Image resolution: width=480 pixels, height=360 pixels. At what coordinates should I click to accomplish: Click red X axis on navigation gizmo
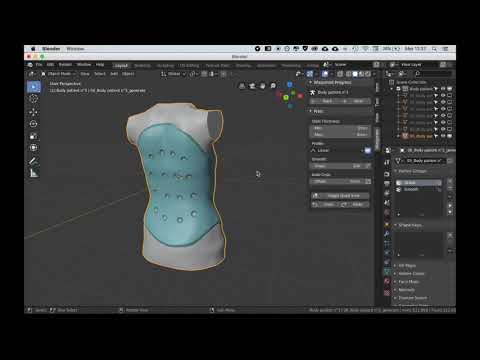[x=299, y=96]
